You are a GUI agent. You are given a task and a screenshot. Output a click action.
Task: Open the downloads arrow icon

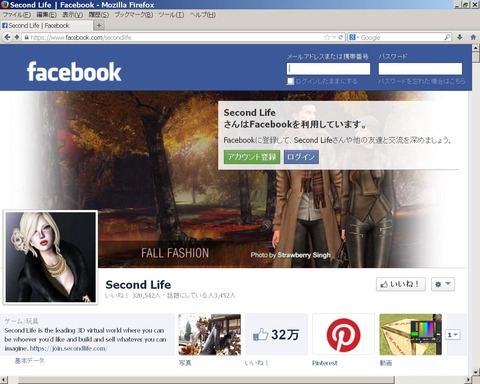460,37
